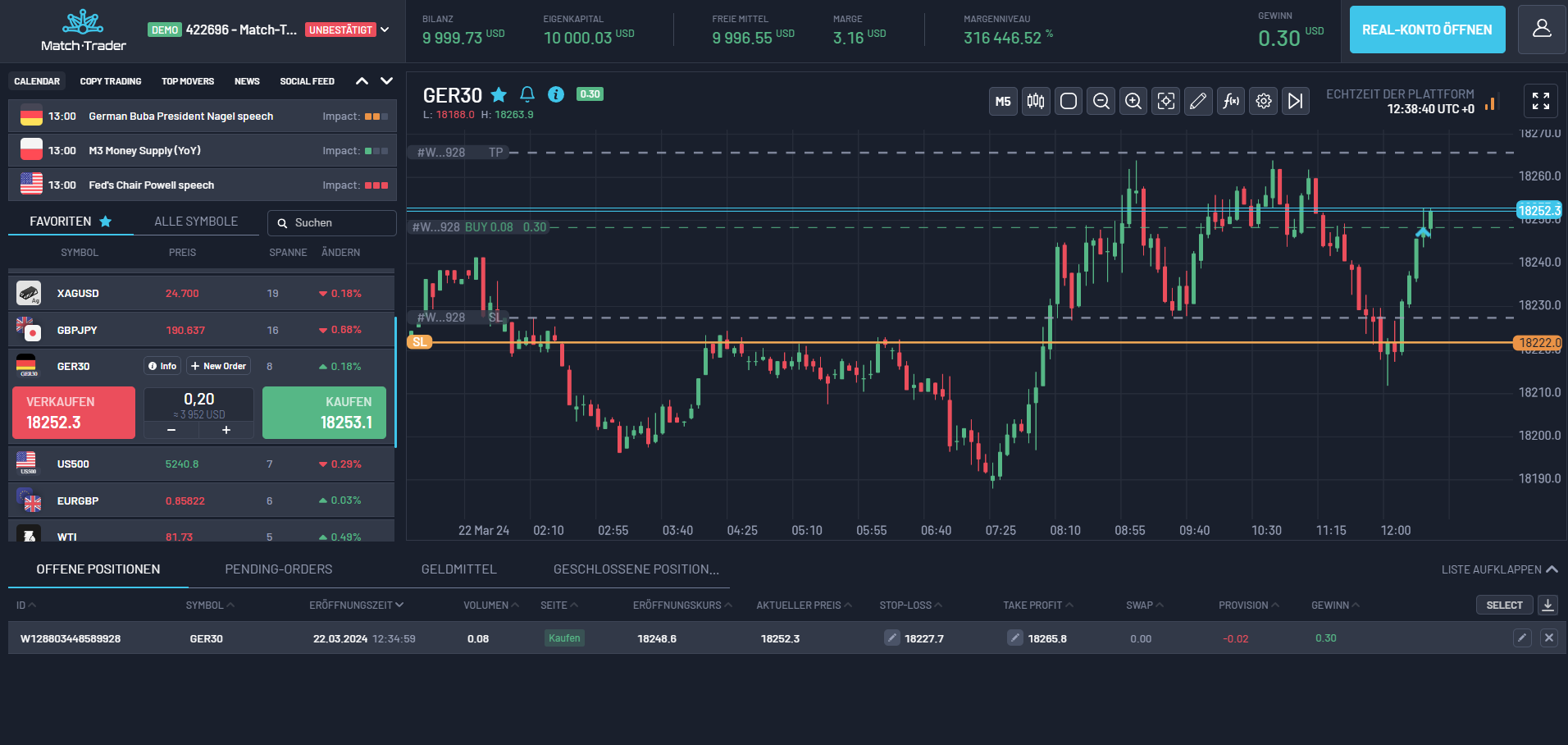Show GER30 info via blue info icon
This screenshot has width=1568, height=745.
pos(556,94)
